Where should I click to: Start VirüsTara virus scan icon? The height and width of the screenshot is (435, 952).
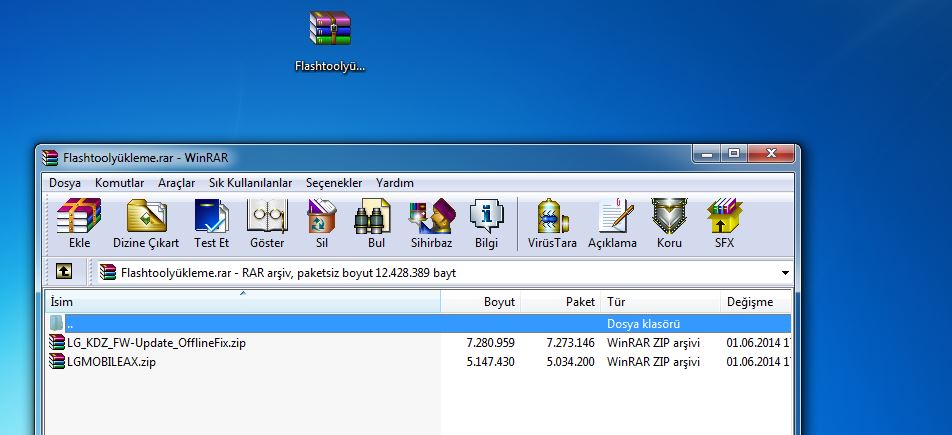click(552, 216)
